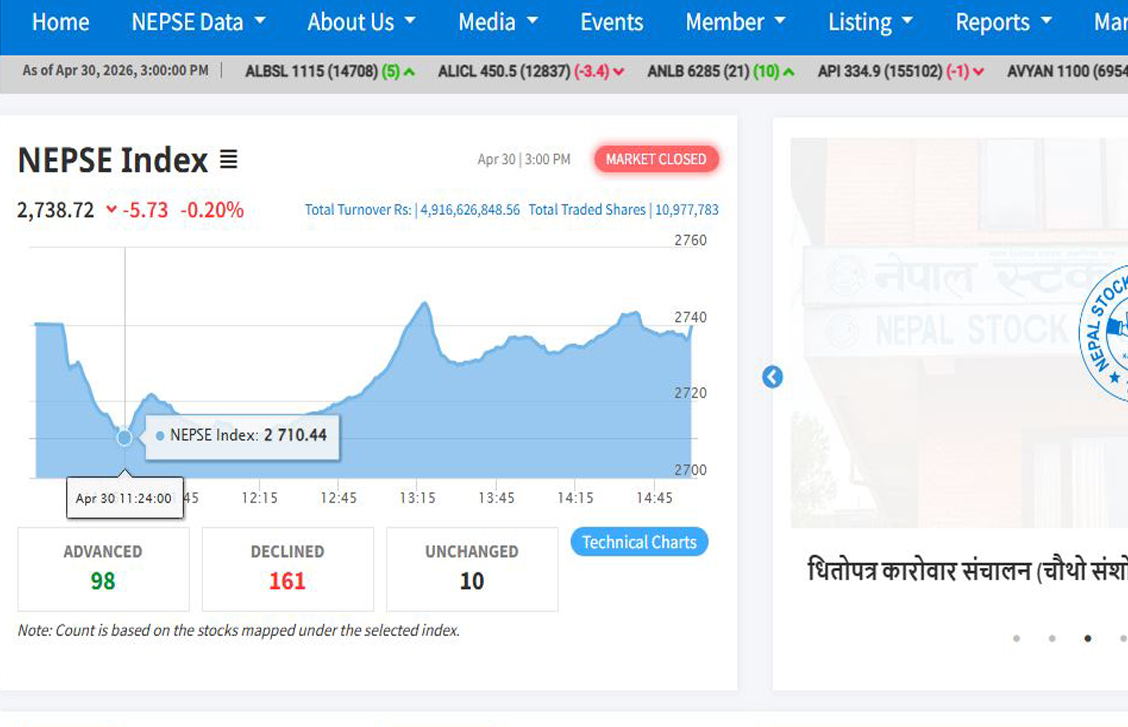This screenshot has height=727, width=1128.
Task: Open the NEPSE Index hamburger menu icon
Action: [228, 159]
